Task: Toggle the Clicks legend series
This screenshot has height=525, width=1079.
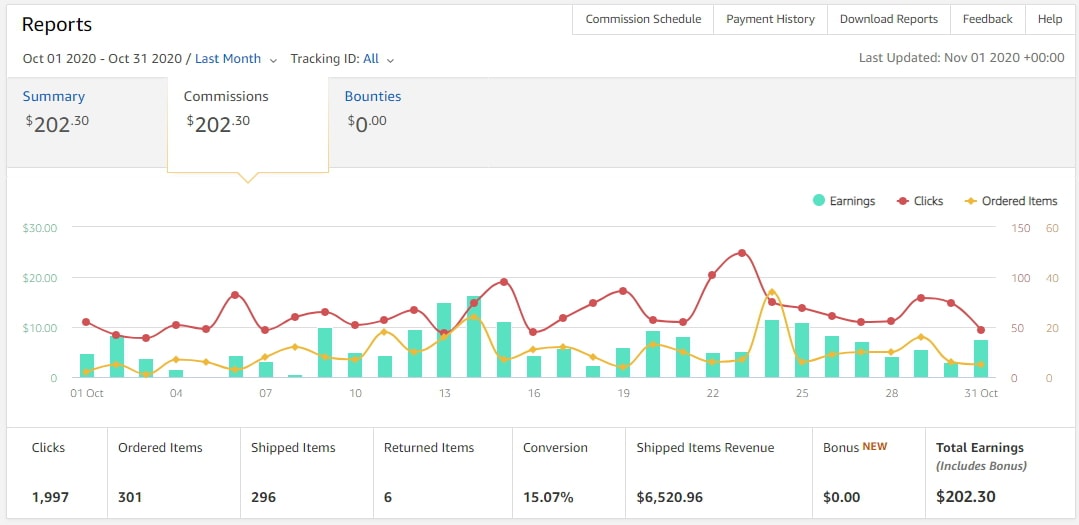Action: pos(920,201)
